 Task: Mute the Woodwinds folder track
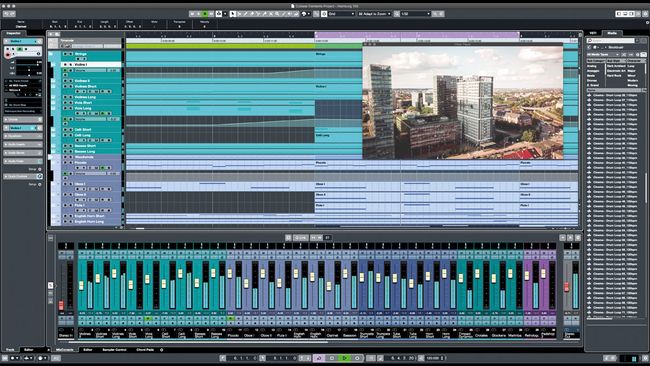pyautogui.click(x=65, y=157)
